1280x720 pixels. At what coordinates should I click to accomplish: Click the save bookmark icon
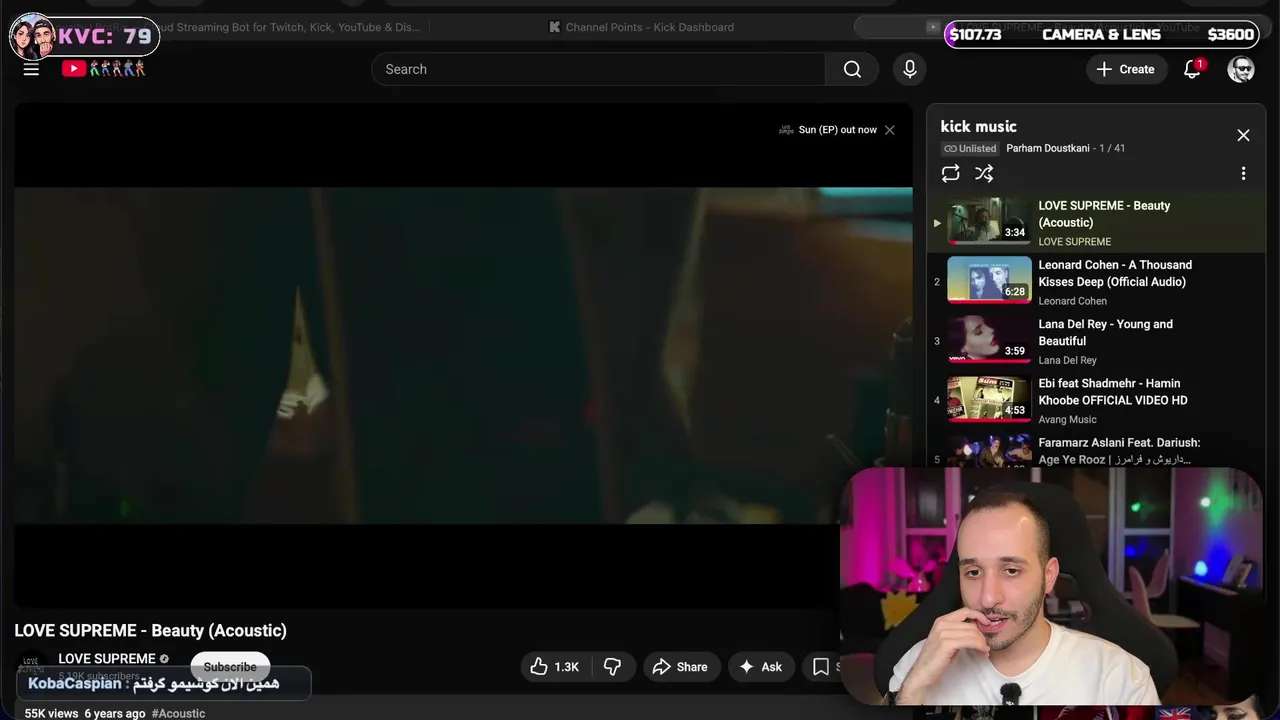tap(821, 667)
